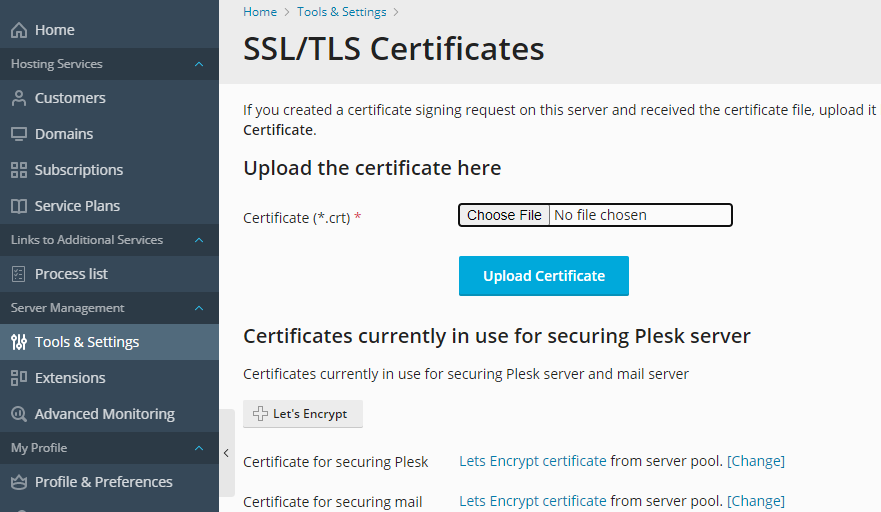881x512 pixels.
Task: Open Domains in the sidebar
Action: (110, 134)
